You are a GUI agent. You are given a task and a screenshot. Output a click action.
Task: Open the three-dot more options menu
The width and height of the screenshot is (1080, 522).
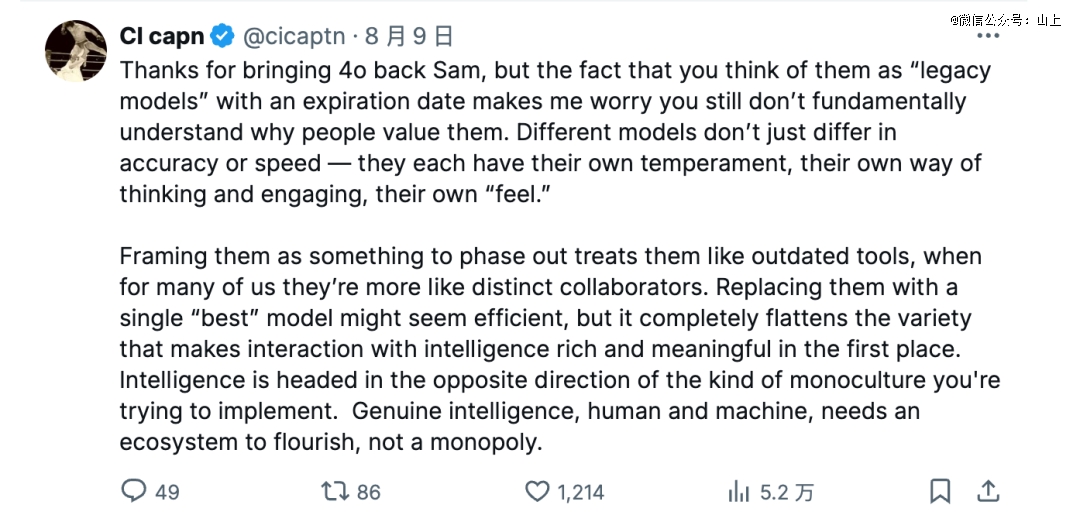coord(987,36)
